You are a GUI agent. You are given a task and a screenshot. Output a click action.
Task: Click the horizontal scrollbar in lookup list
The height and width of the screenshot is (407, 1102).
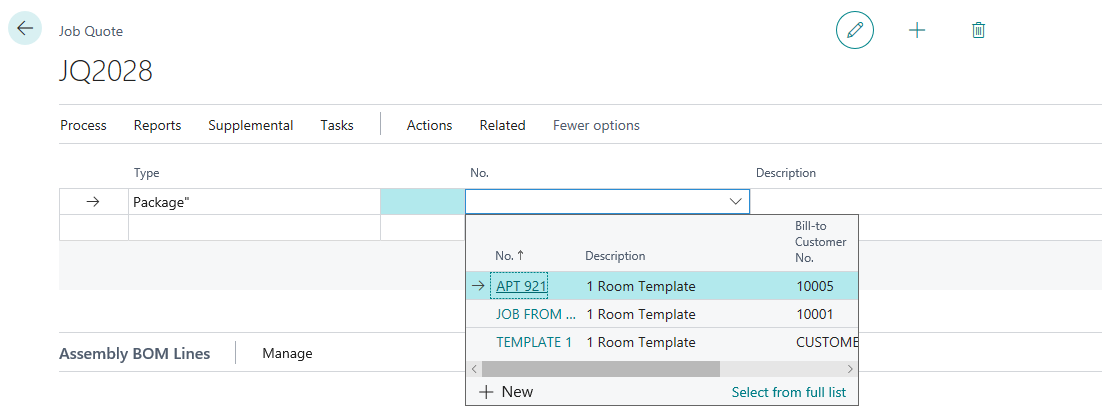coord(600,369)
